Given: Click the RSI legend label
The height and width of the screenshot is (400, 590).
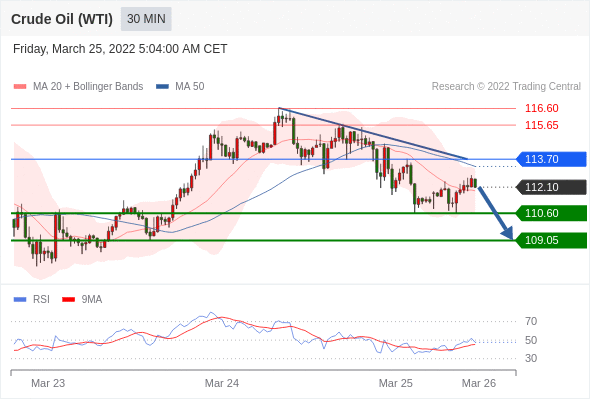Looking at the screenshot, I should (x=41, y=300).
